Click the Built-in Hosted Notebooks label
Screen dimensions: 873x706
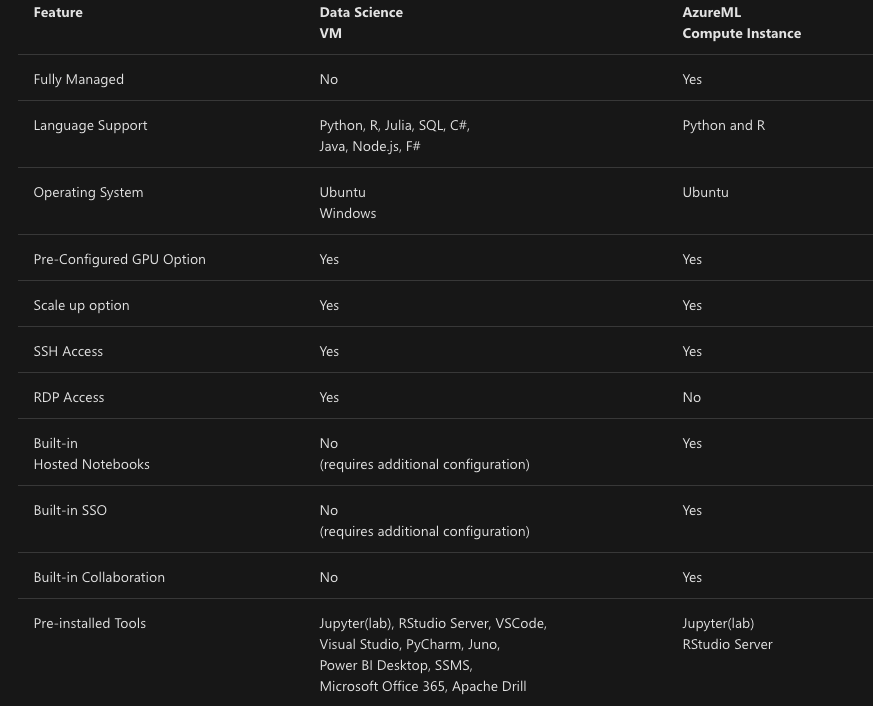91,453
